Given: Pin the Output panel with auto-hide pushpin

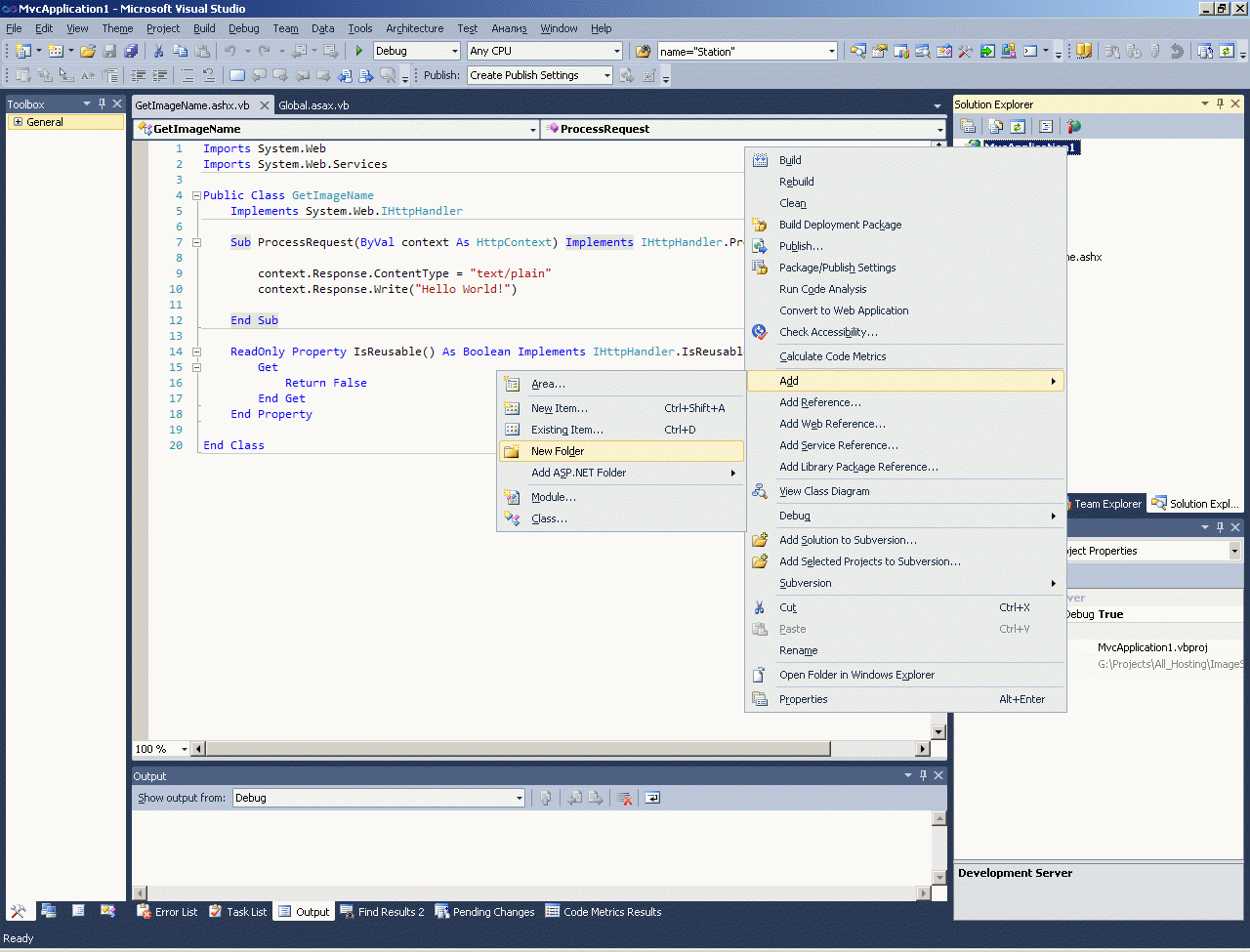Looking at the screenshot, I should 923,775.
